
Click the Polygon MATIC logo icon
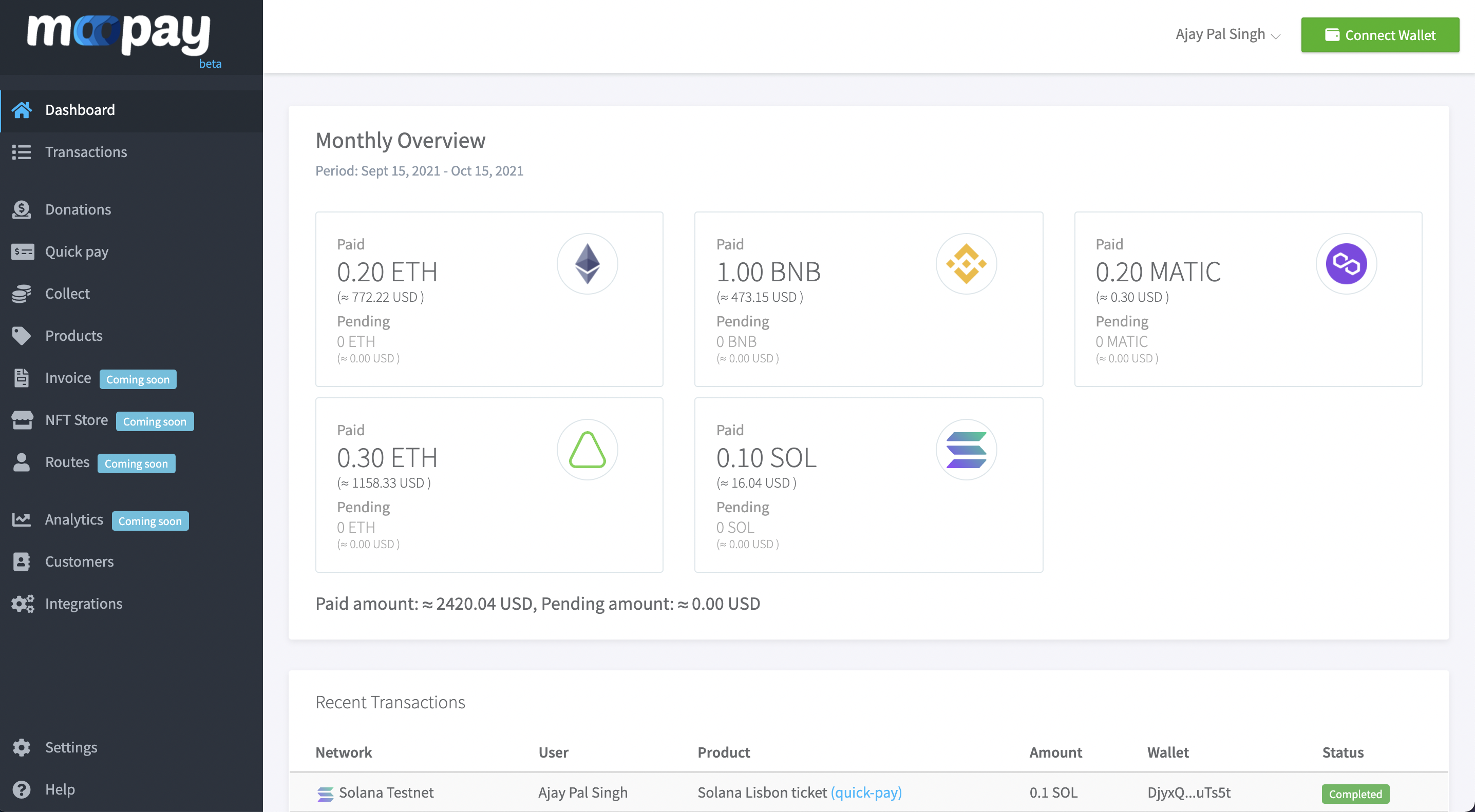(x=1346, y=264)
